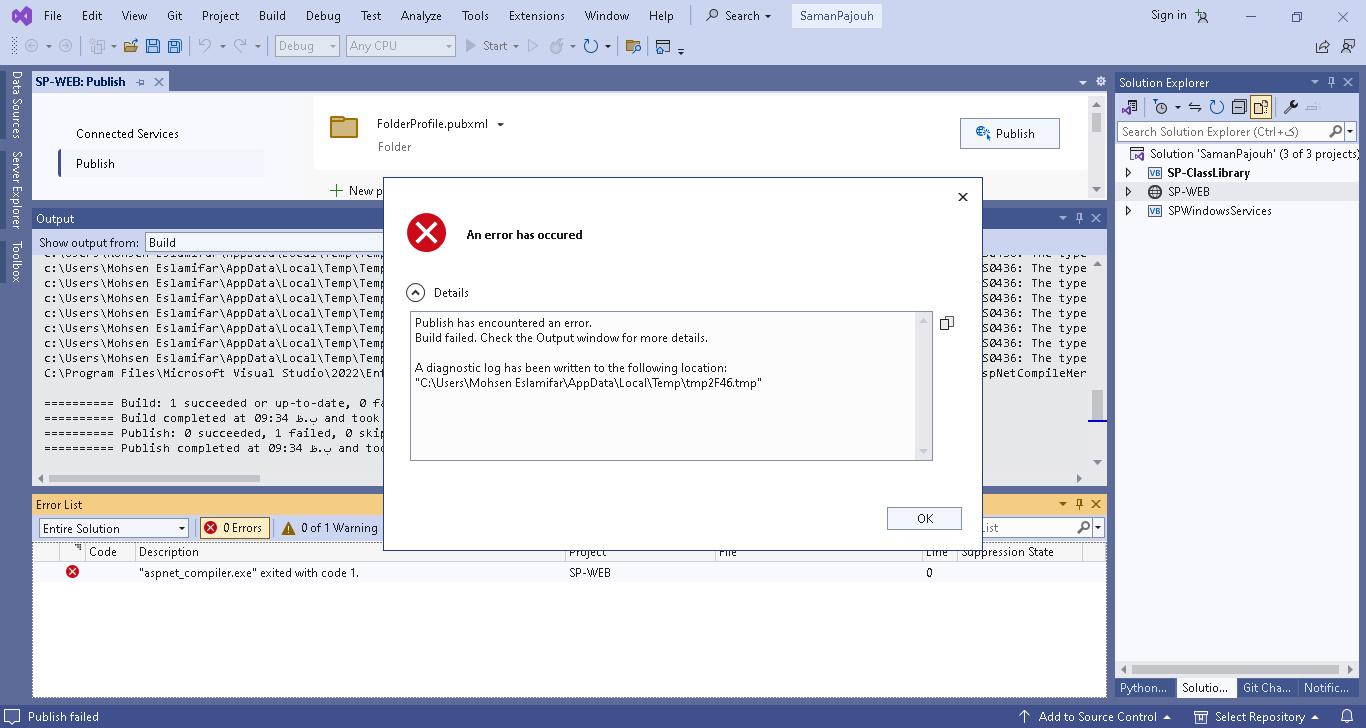Image resolution: width=1366 pixels, height=728 pixels.
Task: Toggle Show All Files in Solution Explorer
Action: [x=1260, y=107]
